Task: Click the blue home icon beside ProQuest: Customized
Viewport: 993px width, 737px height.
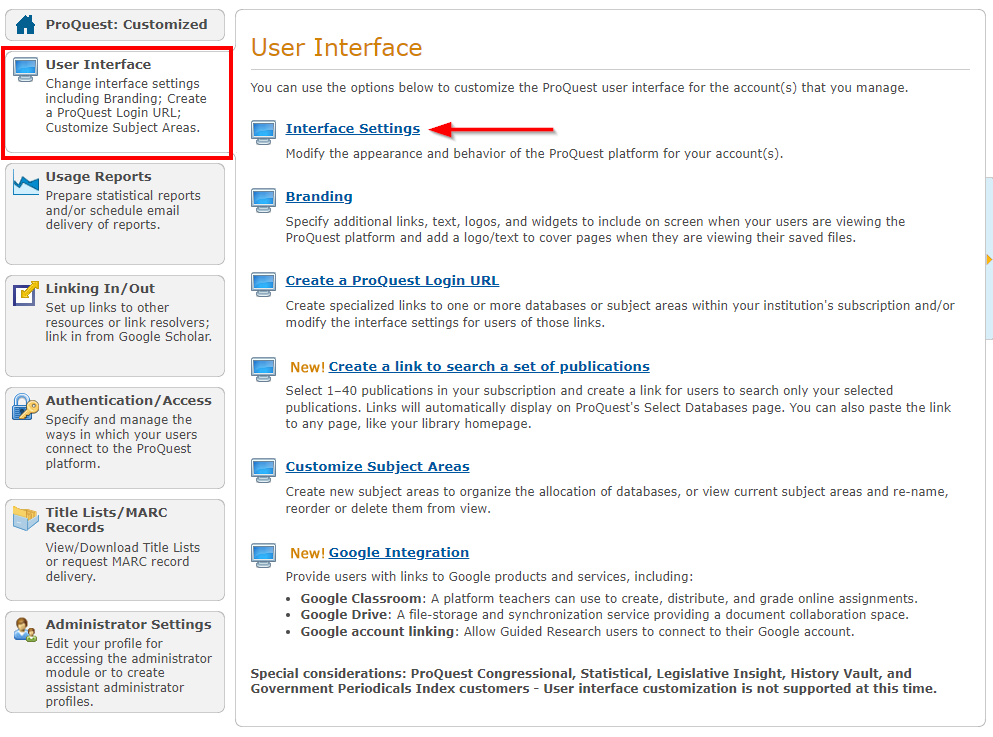Action: 25,24
